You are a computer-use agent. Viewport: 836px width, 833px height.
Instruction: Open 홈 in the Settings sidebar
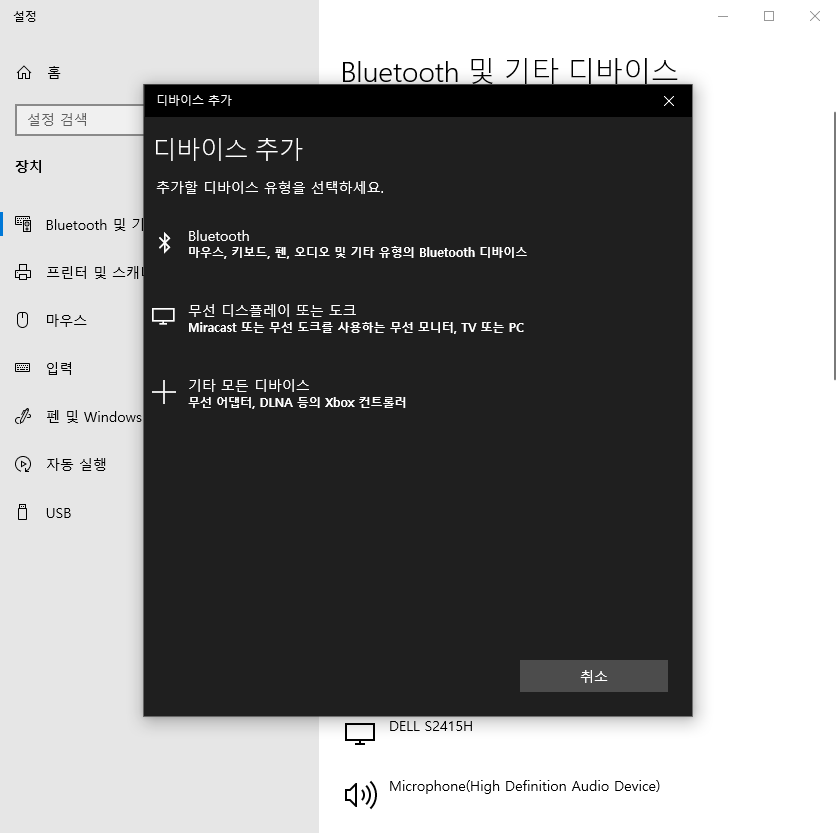(54, 72)
